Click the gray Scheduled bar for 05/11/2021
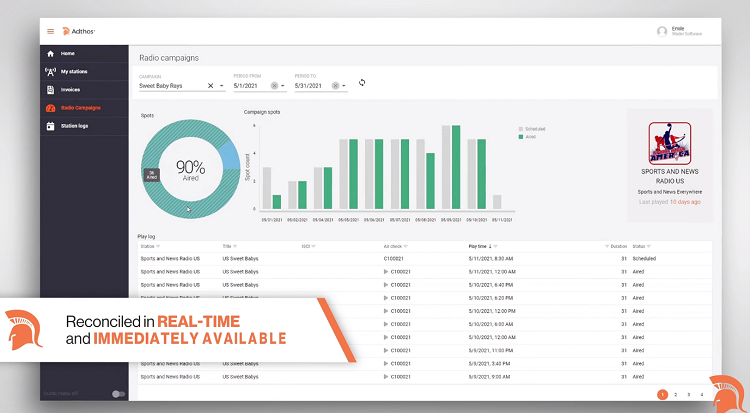 (497, 202)
